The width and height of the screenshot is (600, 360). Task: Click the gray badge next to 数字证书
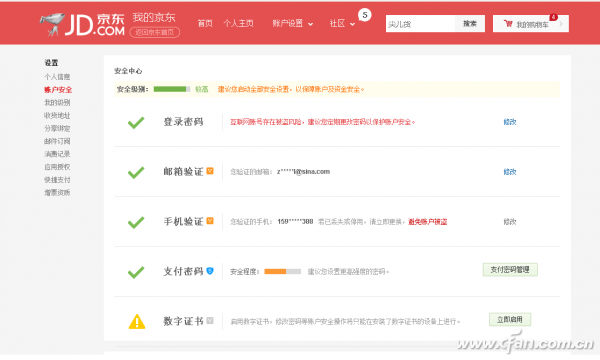coord(210,321)
